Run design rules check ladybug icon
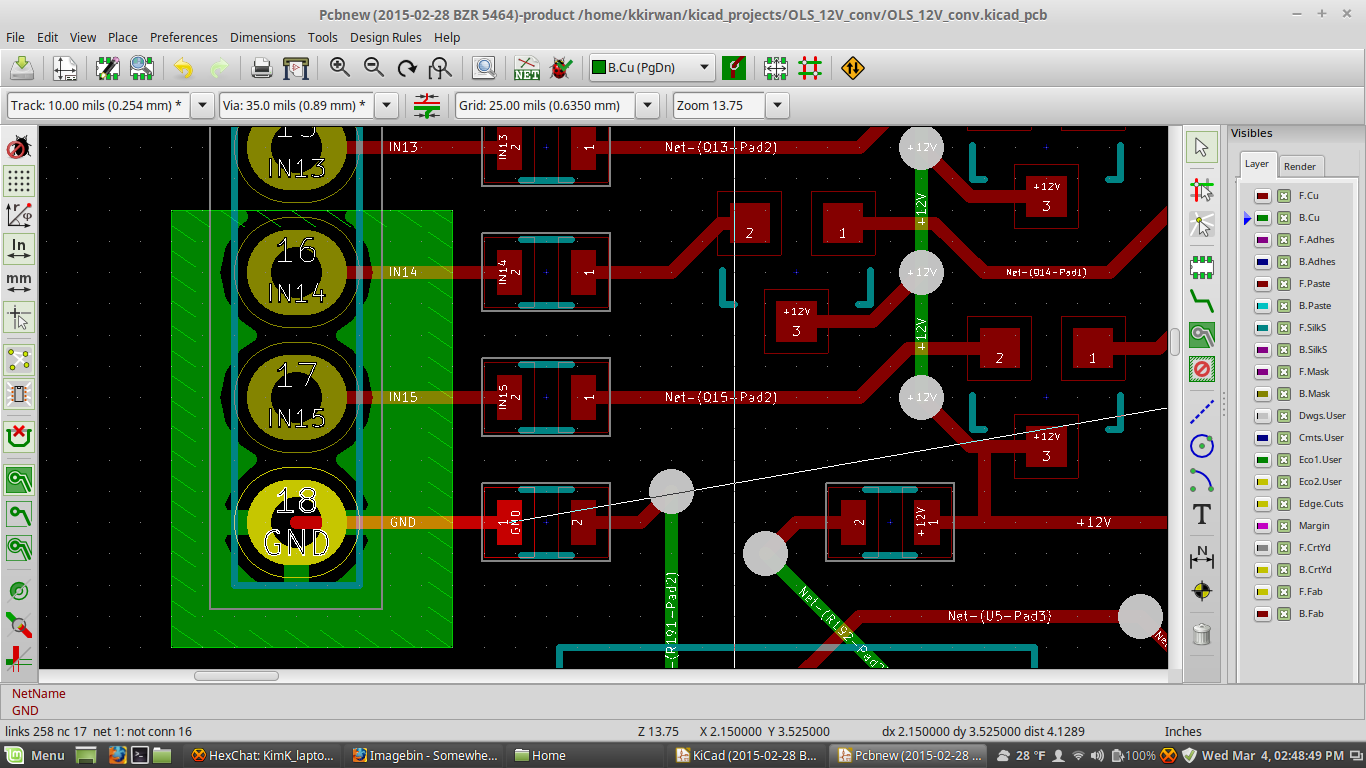Viewport: 1366px width, 768px height. pyautogui.click(x=561, y=68)
